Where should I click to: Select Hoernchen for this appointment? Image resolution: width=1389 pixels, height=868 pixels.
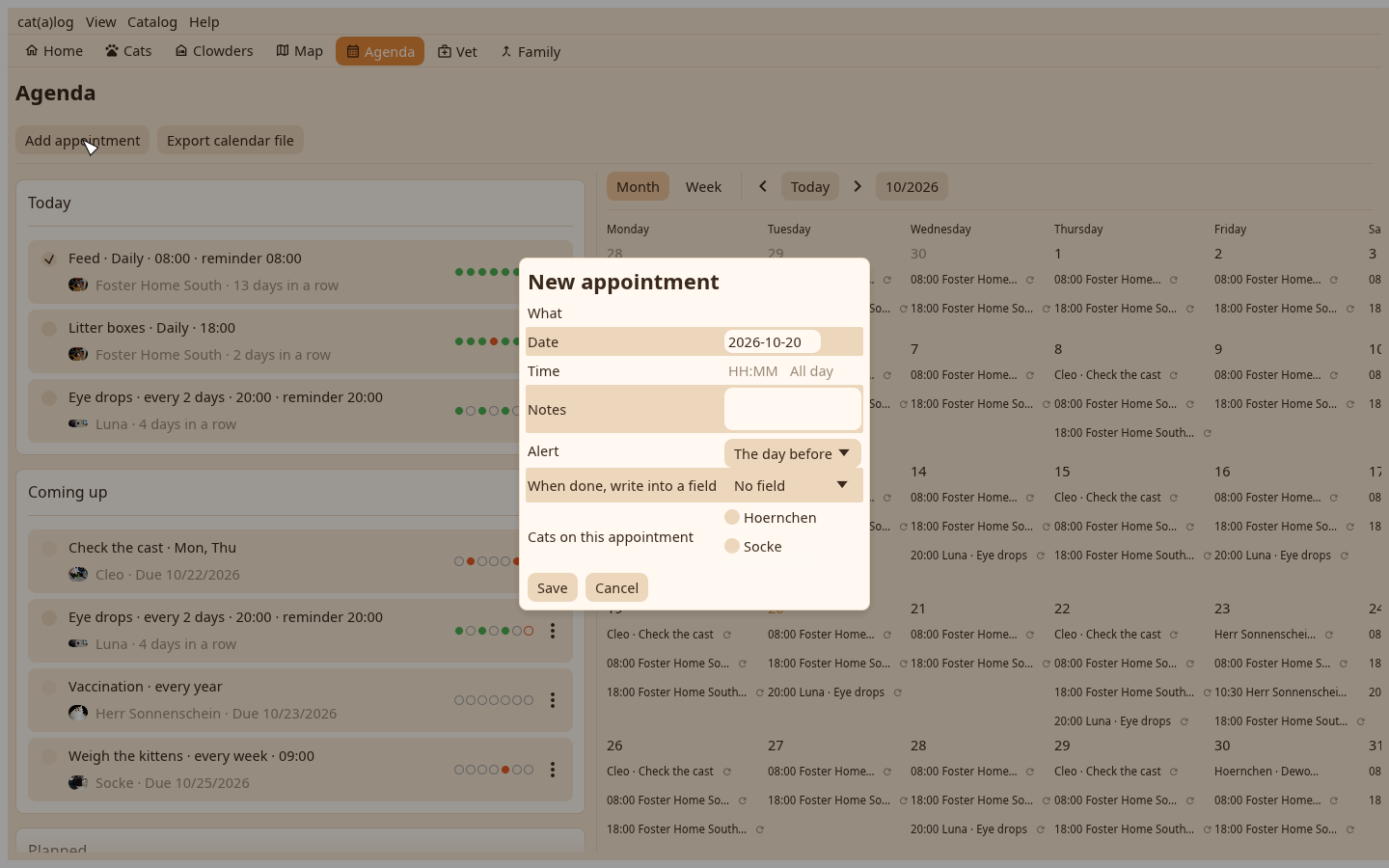tap(732, 517)
